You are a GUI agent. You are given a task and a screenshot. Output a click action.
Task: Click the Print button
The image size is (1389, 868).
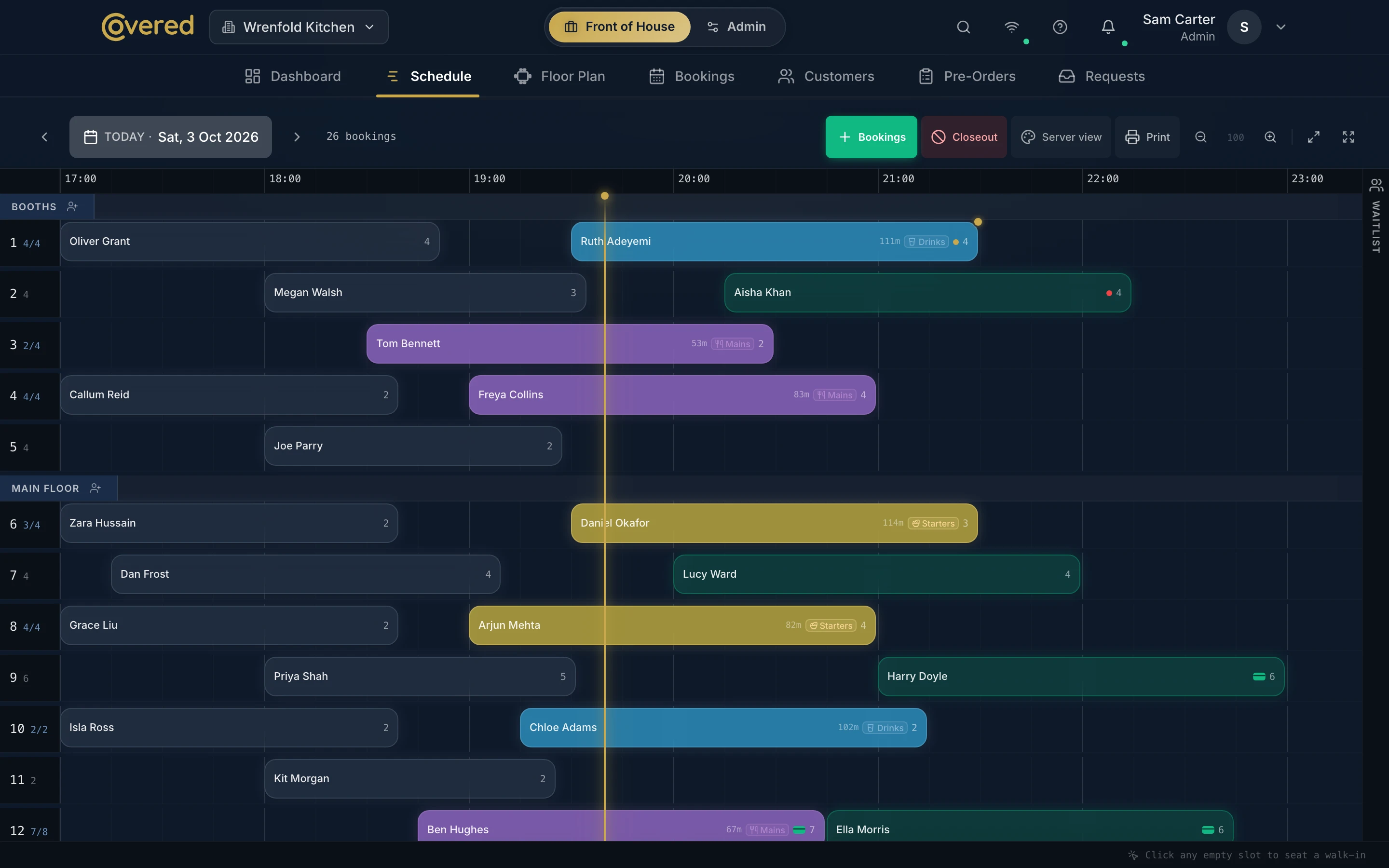(1147, 136)
